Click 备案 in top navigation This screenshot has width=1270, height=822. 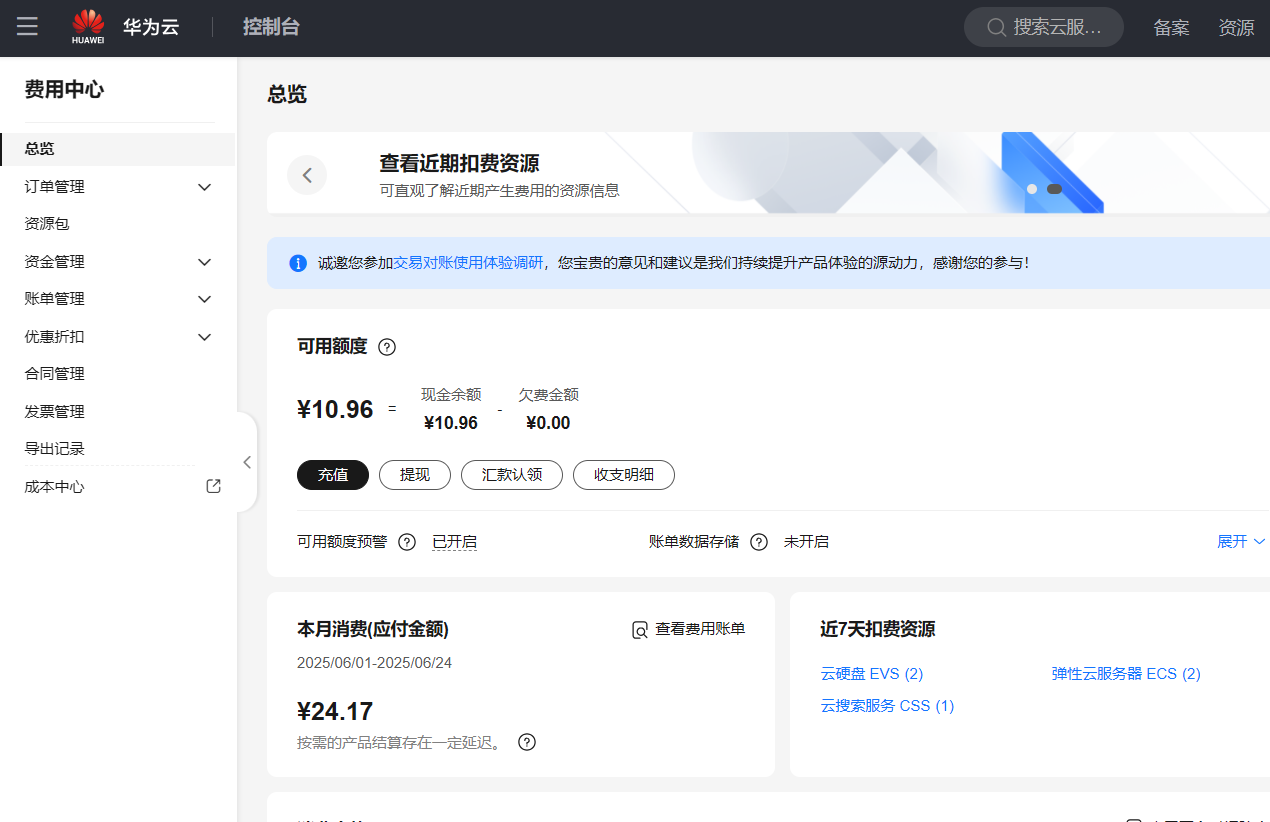[1171, 28]
